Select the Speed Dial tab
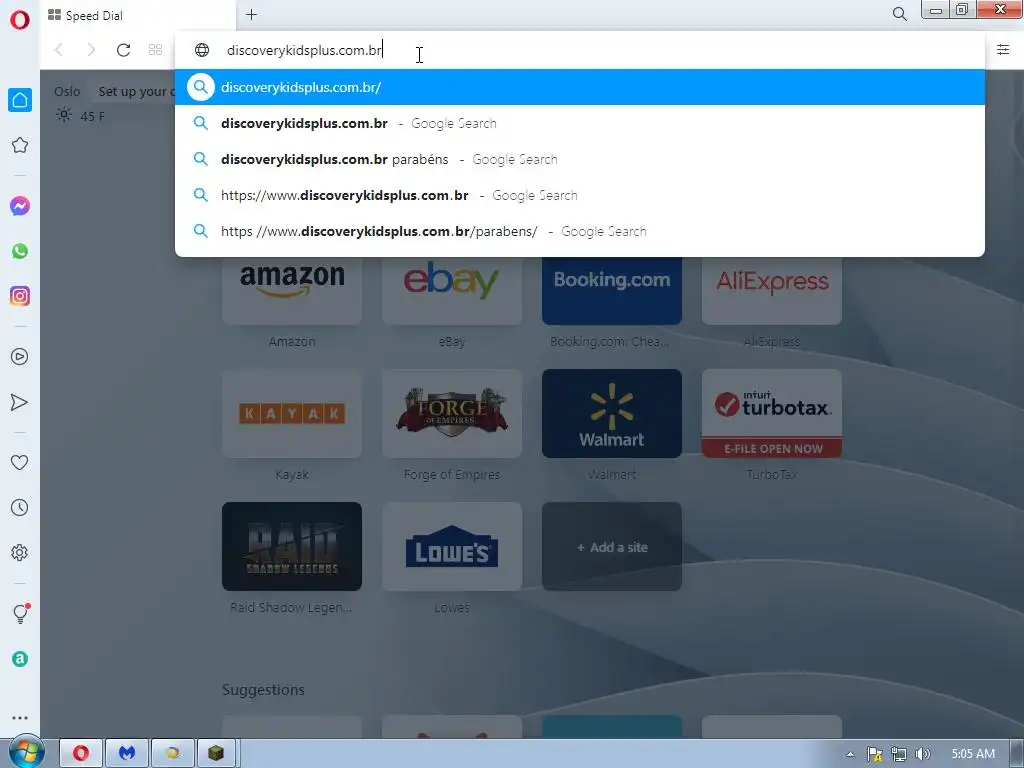This screenshot has width=1024, height=768. point(138,15)
